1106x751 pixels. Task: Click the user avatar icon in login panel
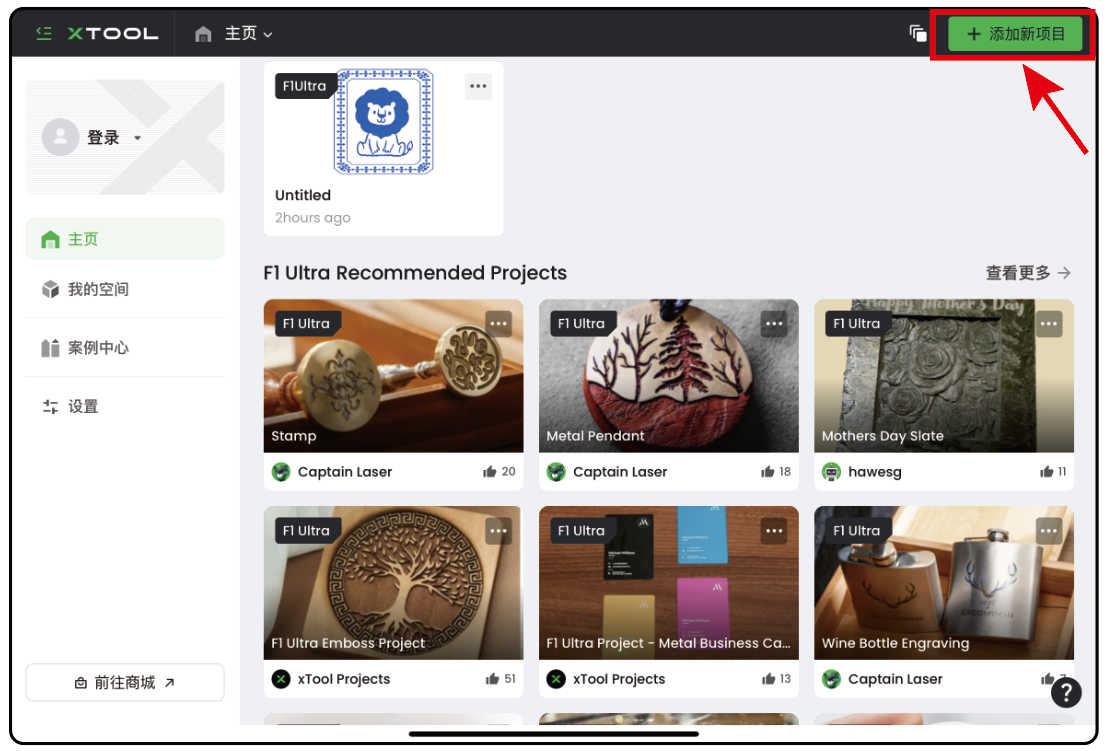tap(61, 137)
